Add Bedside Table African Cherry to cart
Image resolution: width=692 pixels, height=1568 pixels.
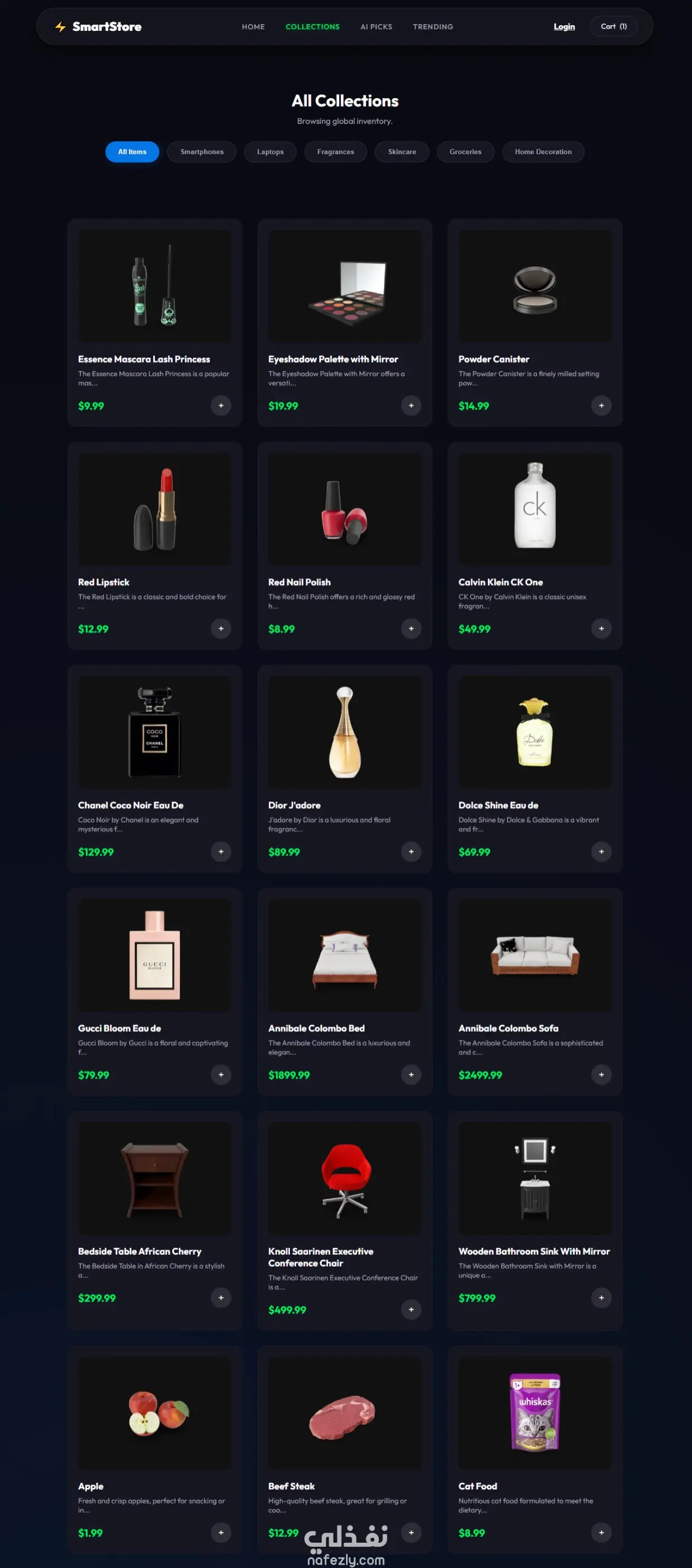click(220, 1297)
